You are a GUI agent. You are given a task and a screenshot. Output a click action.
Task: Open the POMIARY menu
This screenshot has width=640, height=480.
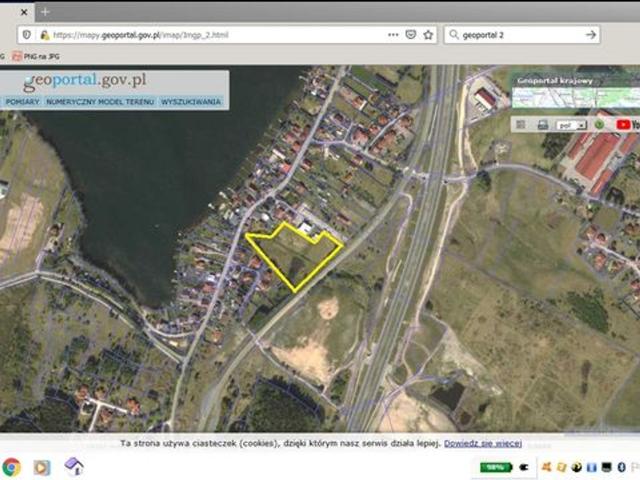pyautogui.click(x=22, y=102)
